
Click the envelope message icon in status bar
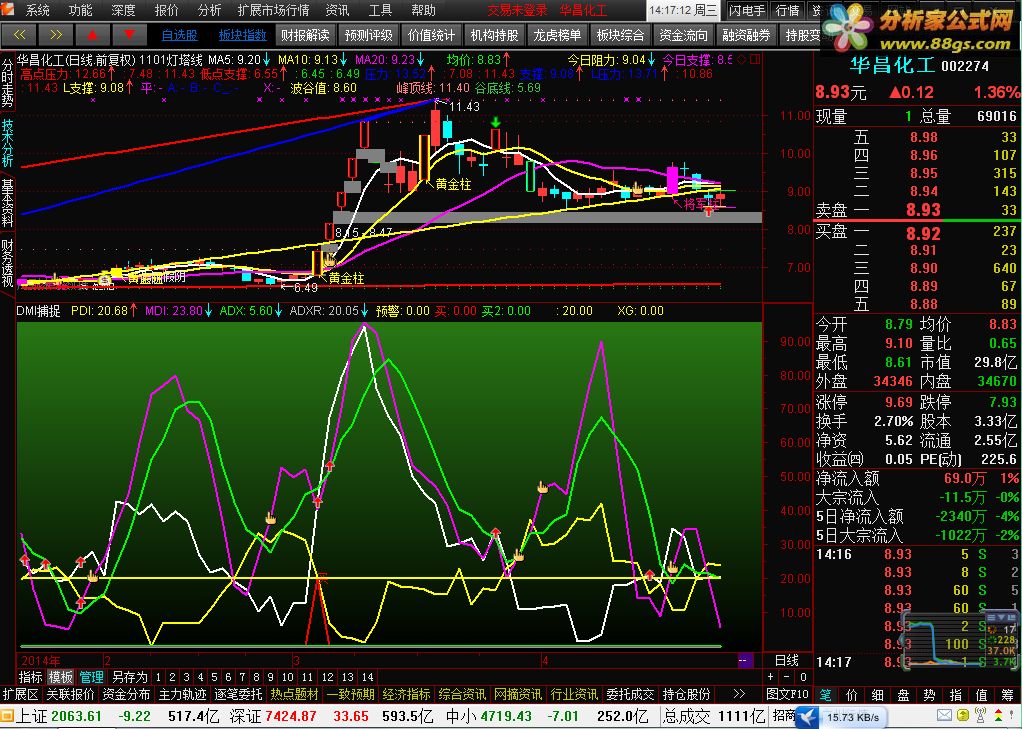click(x=944, y=716)
